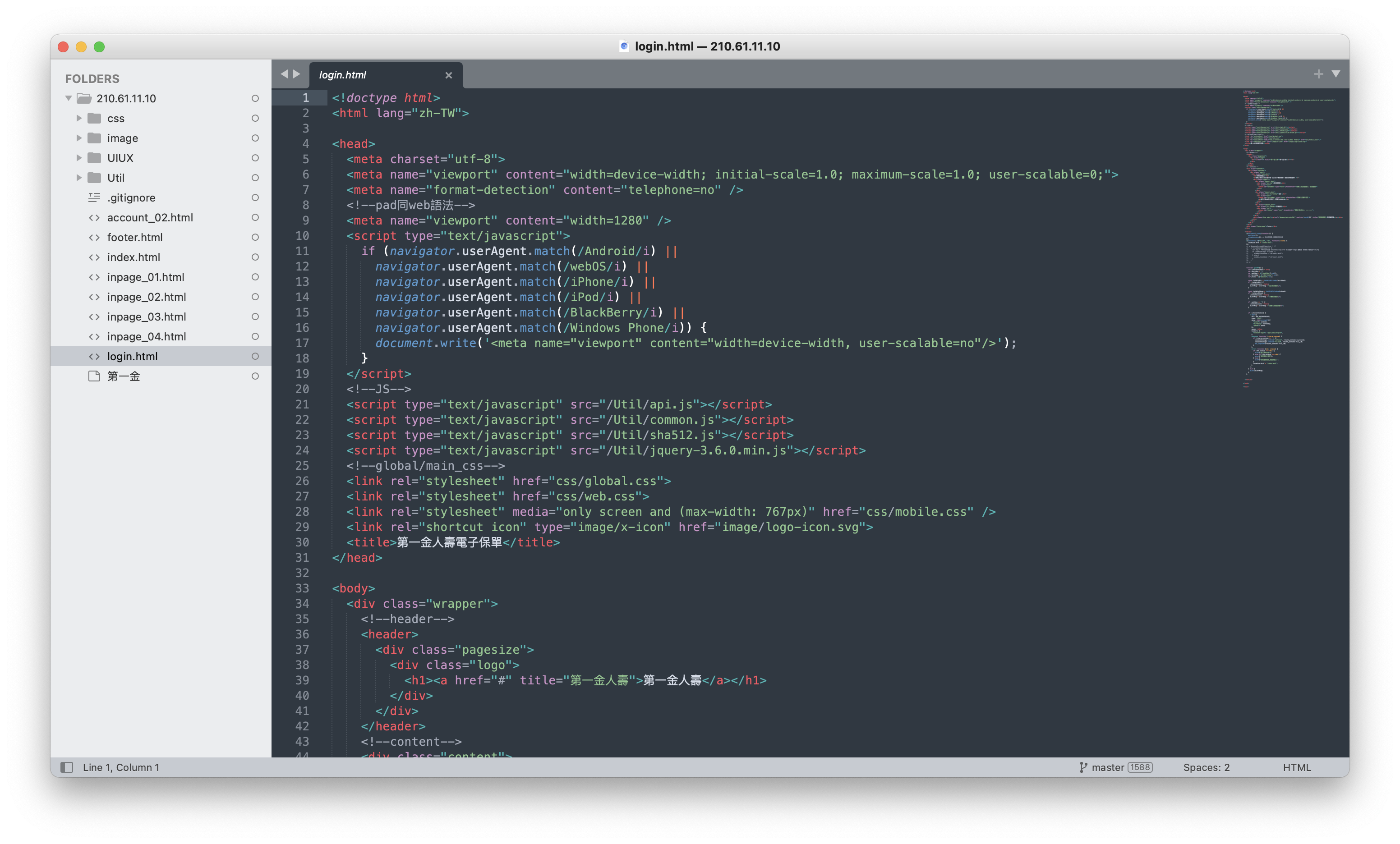Screen dimensions: 1400x844
Task: Click the inpage_01.html code icon
Action: (x=94, y=277)
